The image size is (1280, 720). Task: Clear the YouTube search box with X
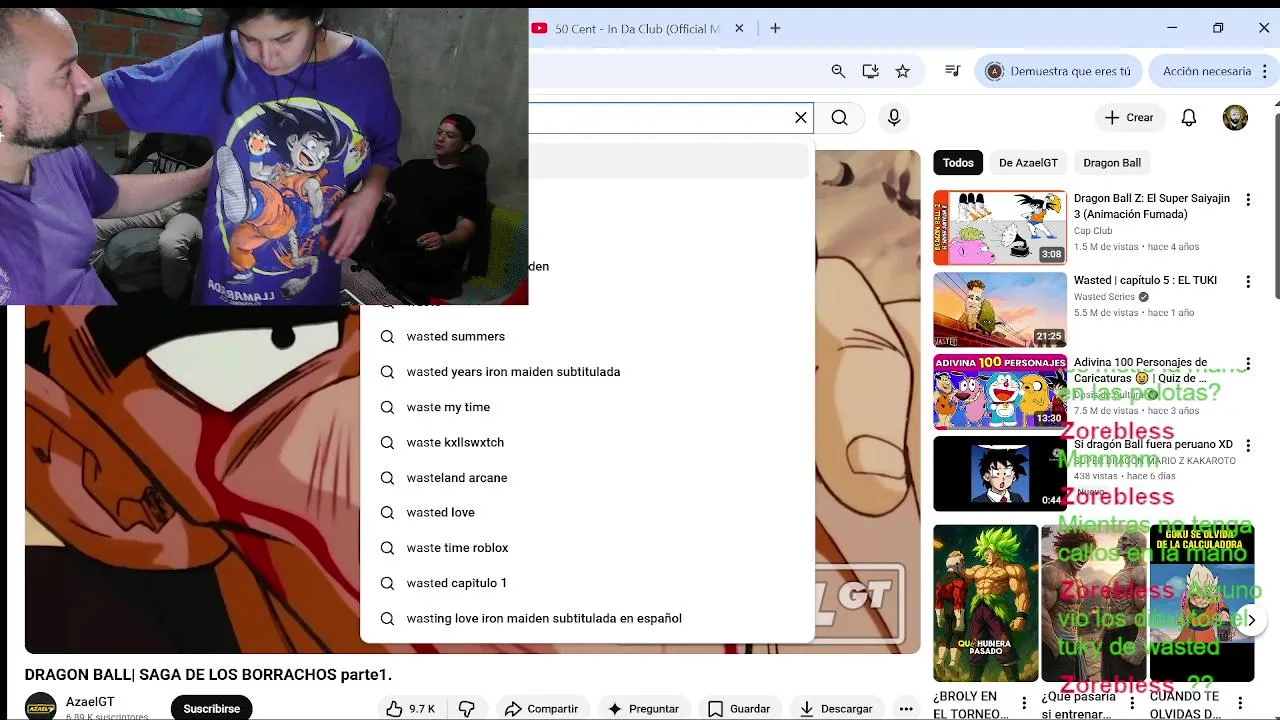[x=801, y=118]
